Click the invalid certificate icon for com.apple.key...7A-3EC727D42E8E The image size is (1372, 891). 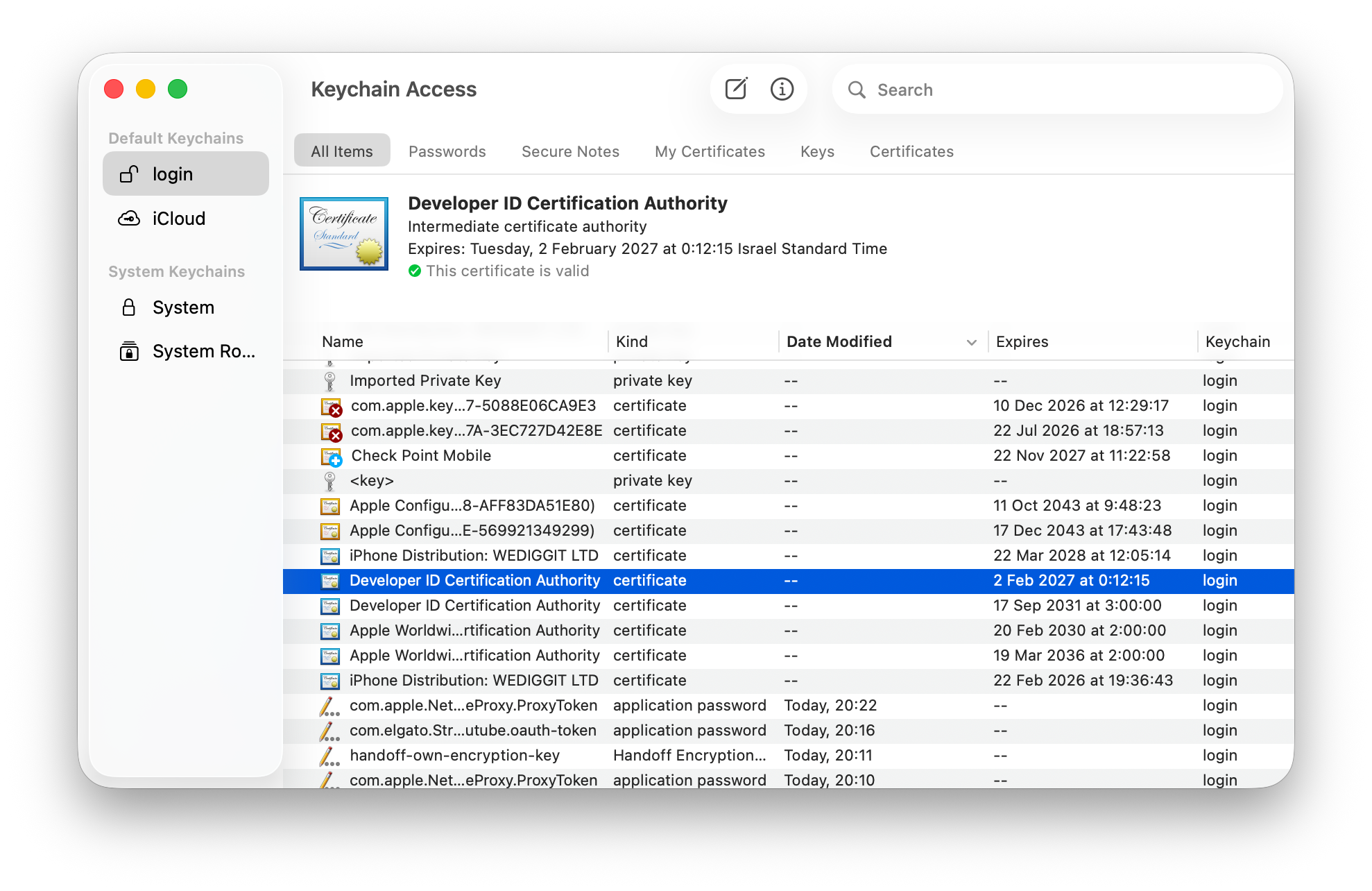(x=331, y=431)
